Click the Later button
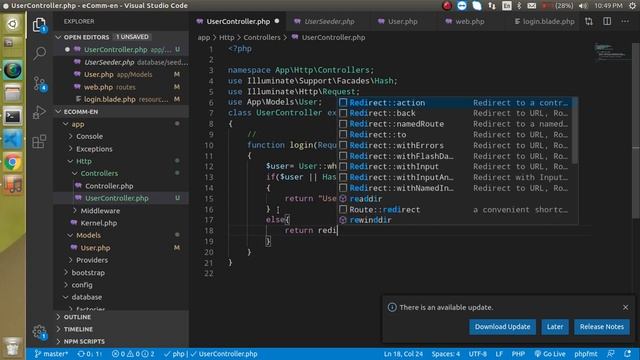 coord(555,327)
